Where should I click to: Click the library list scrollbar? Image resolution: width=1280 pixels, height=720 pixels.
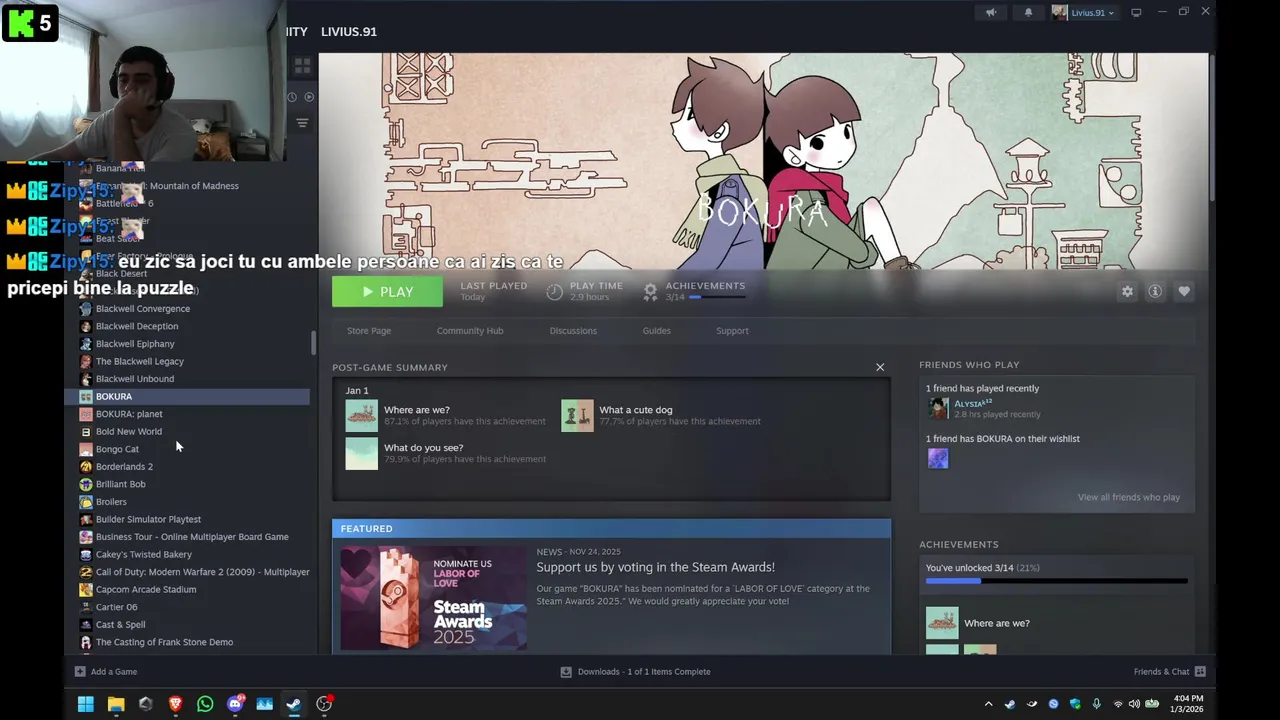point(313,343)
